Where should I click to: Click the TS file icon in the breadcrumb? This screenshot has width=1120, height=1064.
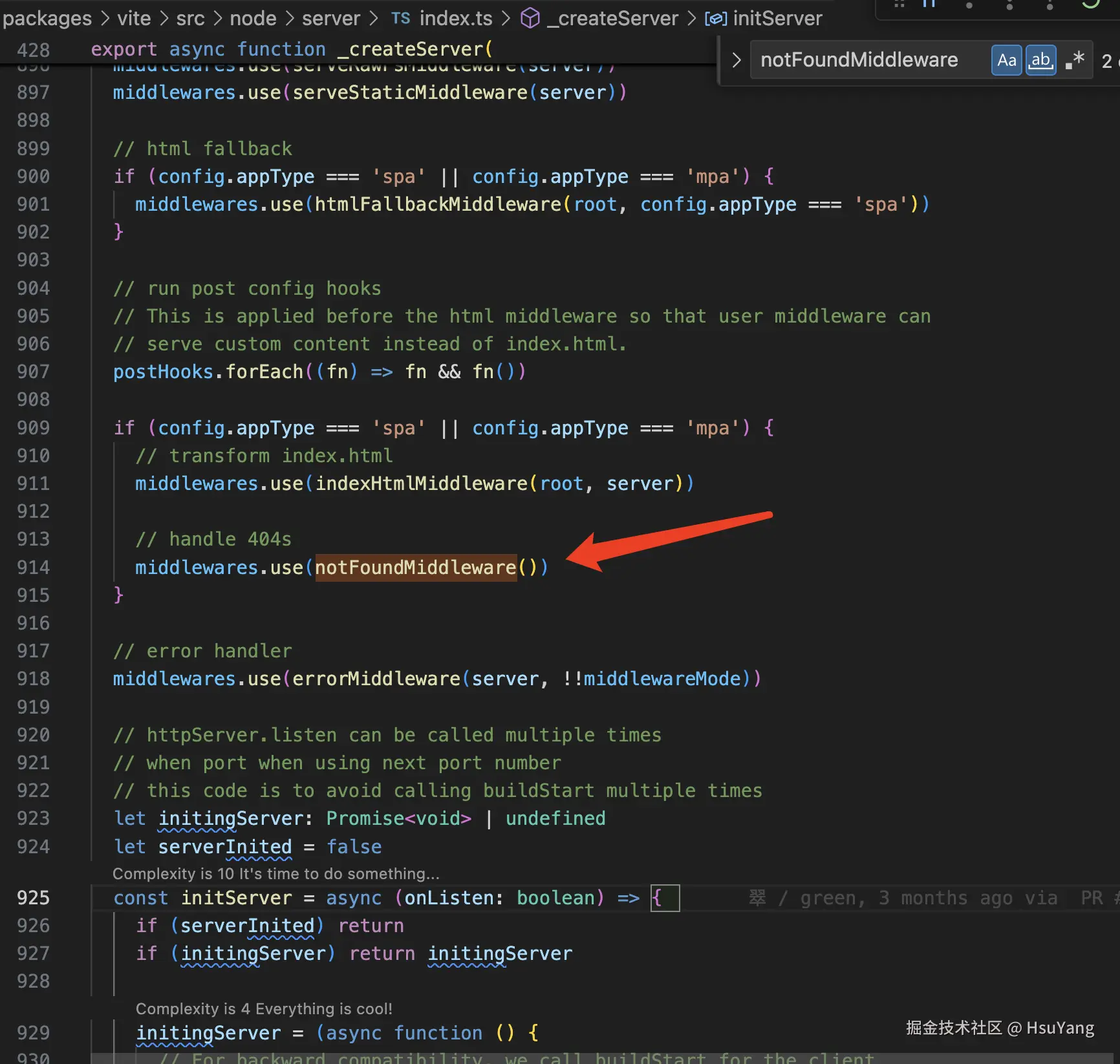pyautogui.click(x=400, y=19)
